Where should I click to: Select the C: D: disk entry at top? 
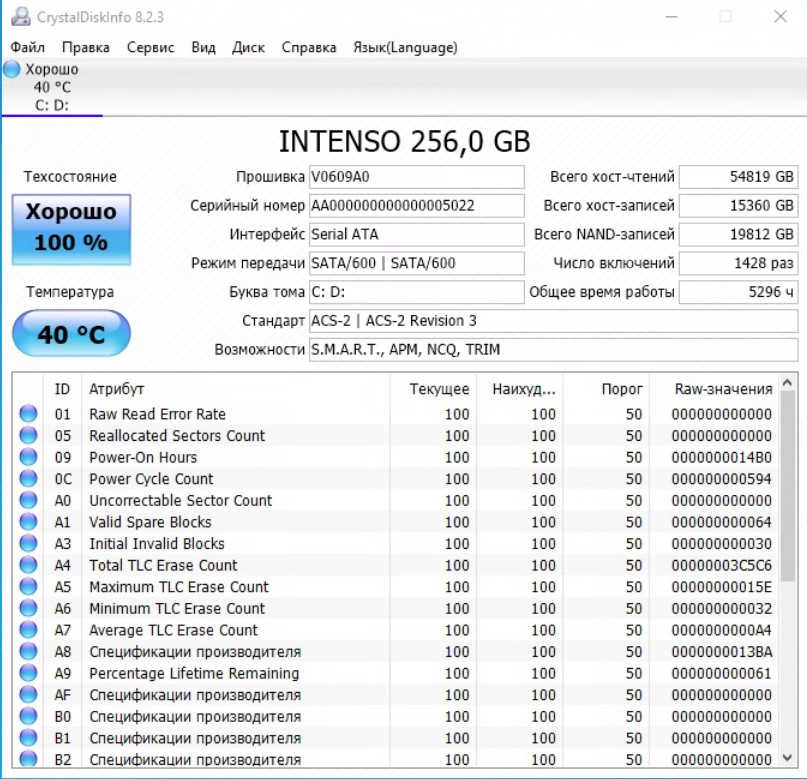[x=51, y=104]
